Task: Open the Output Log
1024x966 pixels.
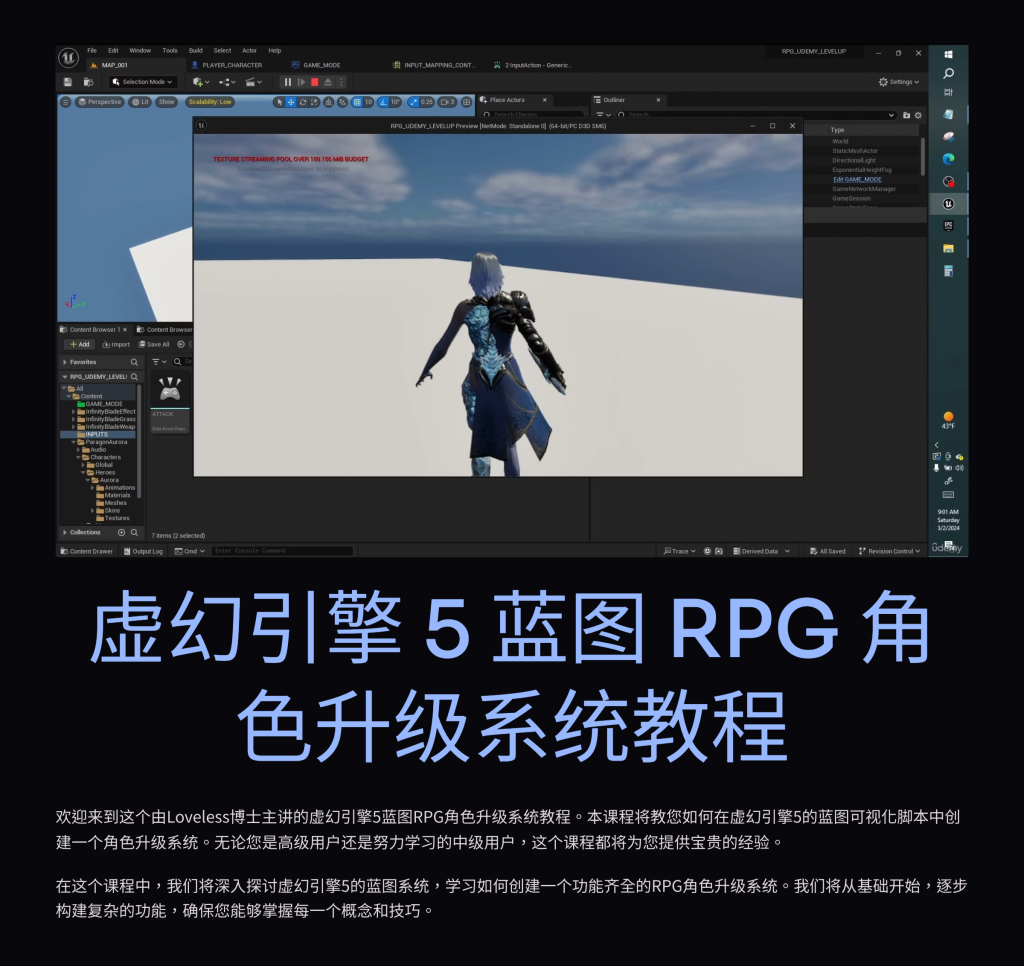Action: tap(143, 551)
